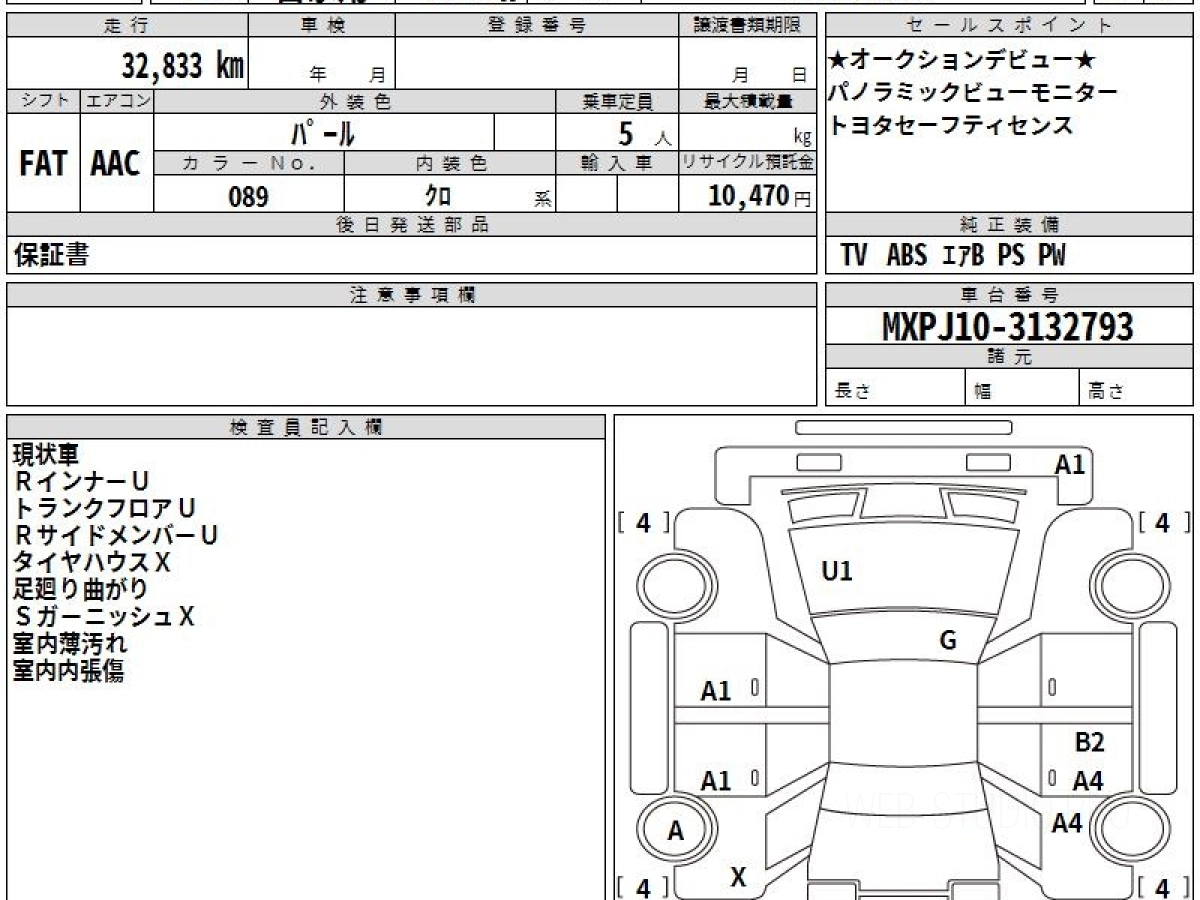Click the 登録番号 header cell
The height and width of the screenshot is (900, 1200).
tap(537, 26)
